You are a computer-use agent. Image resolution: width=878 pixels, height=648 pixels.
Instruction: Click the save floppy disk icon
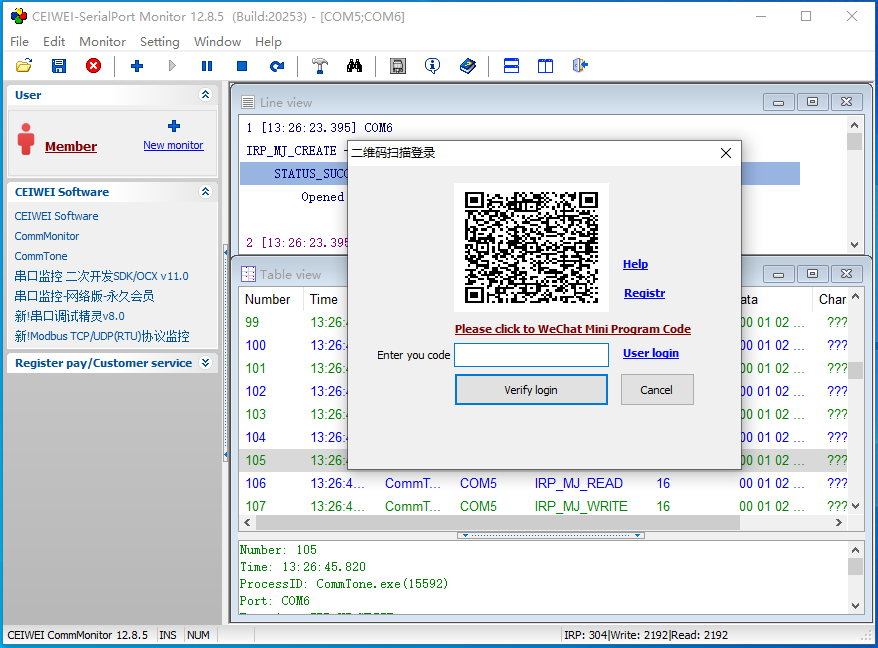(x=59, y=66)
